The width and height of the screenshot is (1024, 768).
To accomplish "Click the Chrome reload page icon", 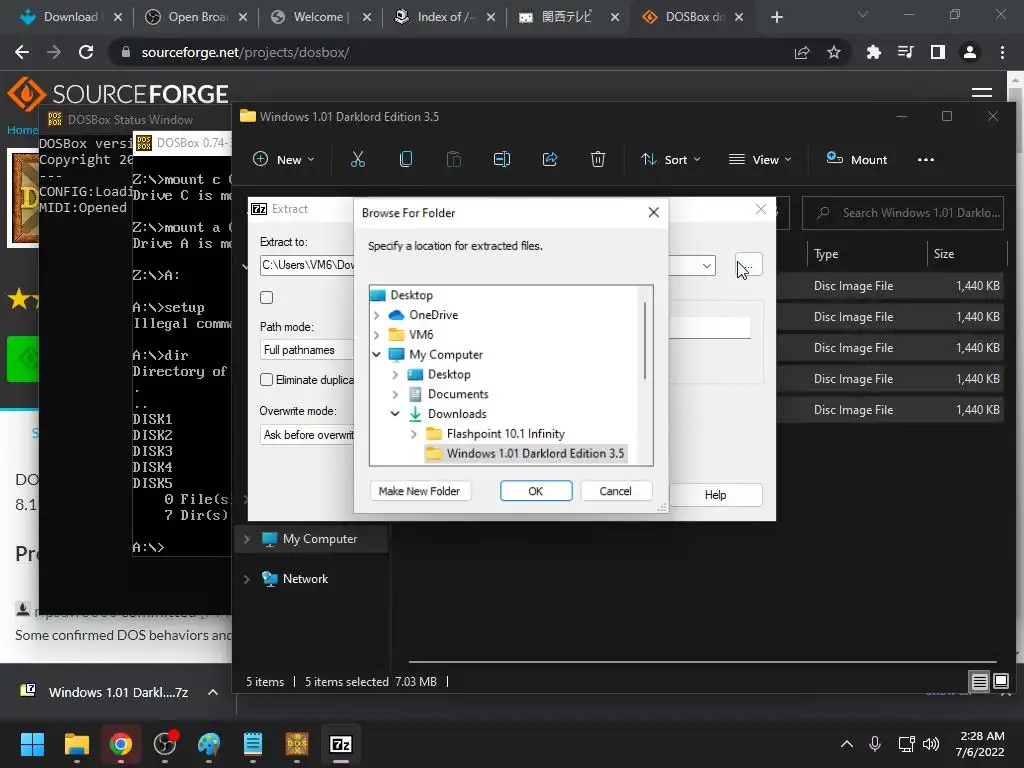I will click(86, 52).
